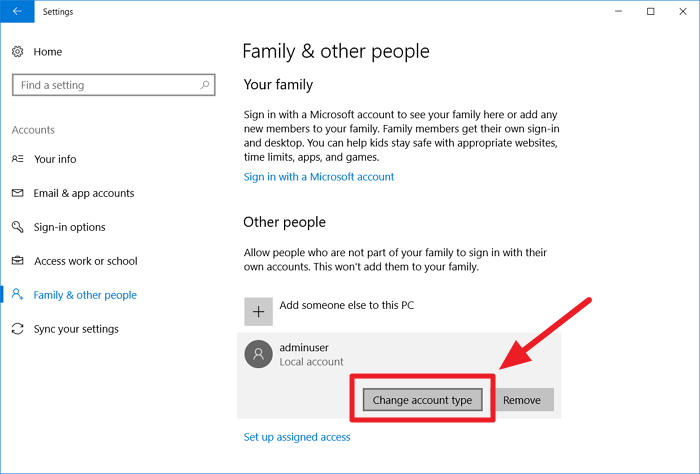This screenshot has height=474, width=700.
Task: Go to Email & app accounts
Action: 84,193
